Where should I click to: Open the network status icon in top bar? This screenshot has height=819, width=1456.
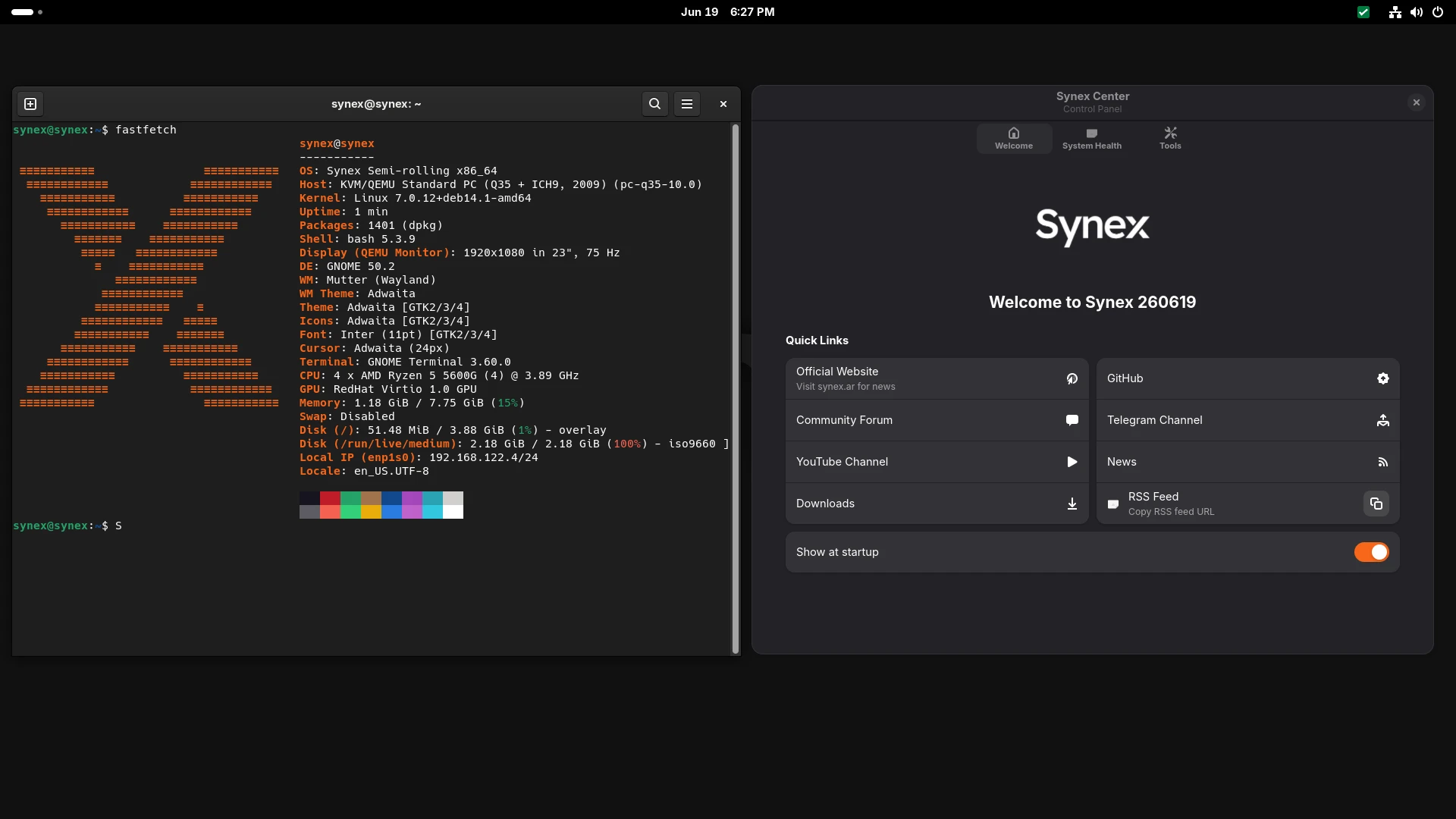(x=1395, y=12)
